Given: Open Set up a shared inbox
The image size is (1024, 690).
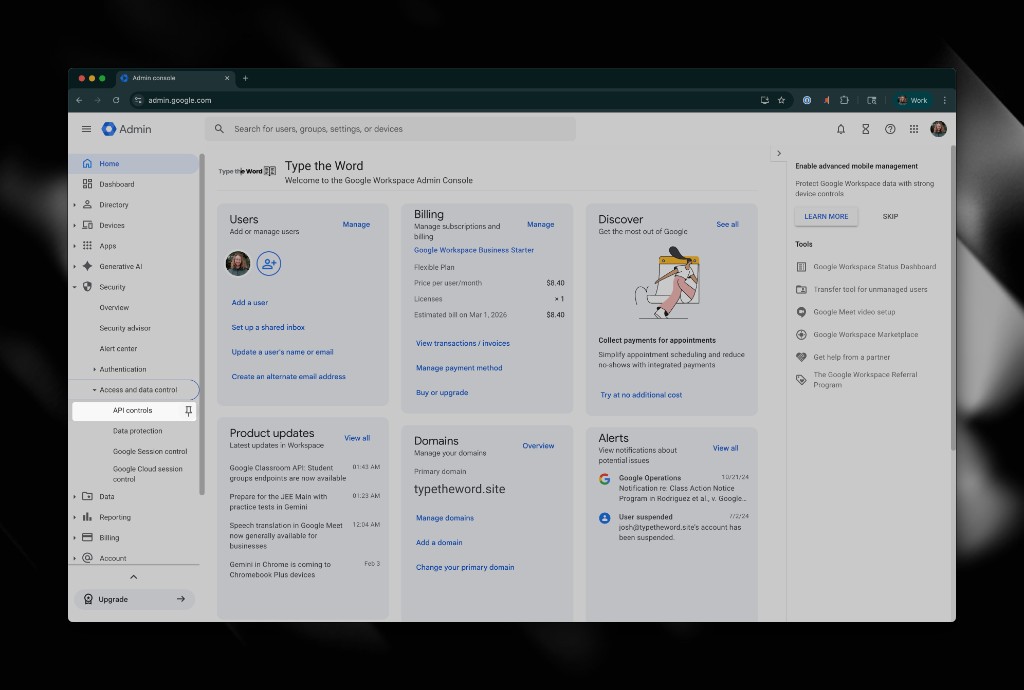Looking at the screenshot, I should click(x=268, y=328).
